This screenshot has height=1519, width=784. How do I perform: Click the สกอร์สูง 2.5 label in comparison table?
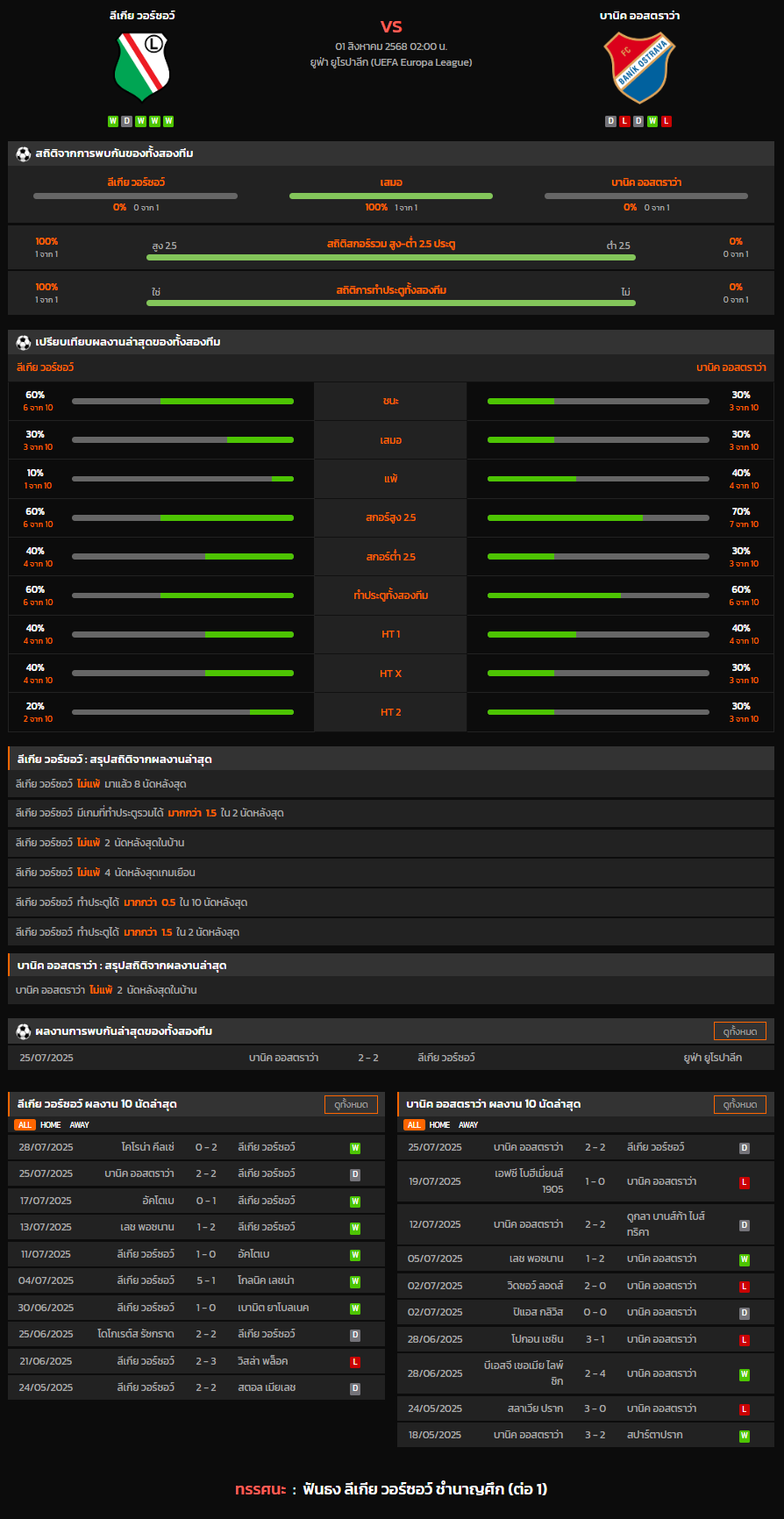pos(391,518)
